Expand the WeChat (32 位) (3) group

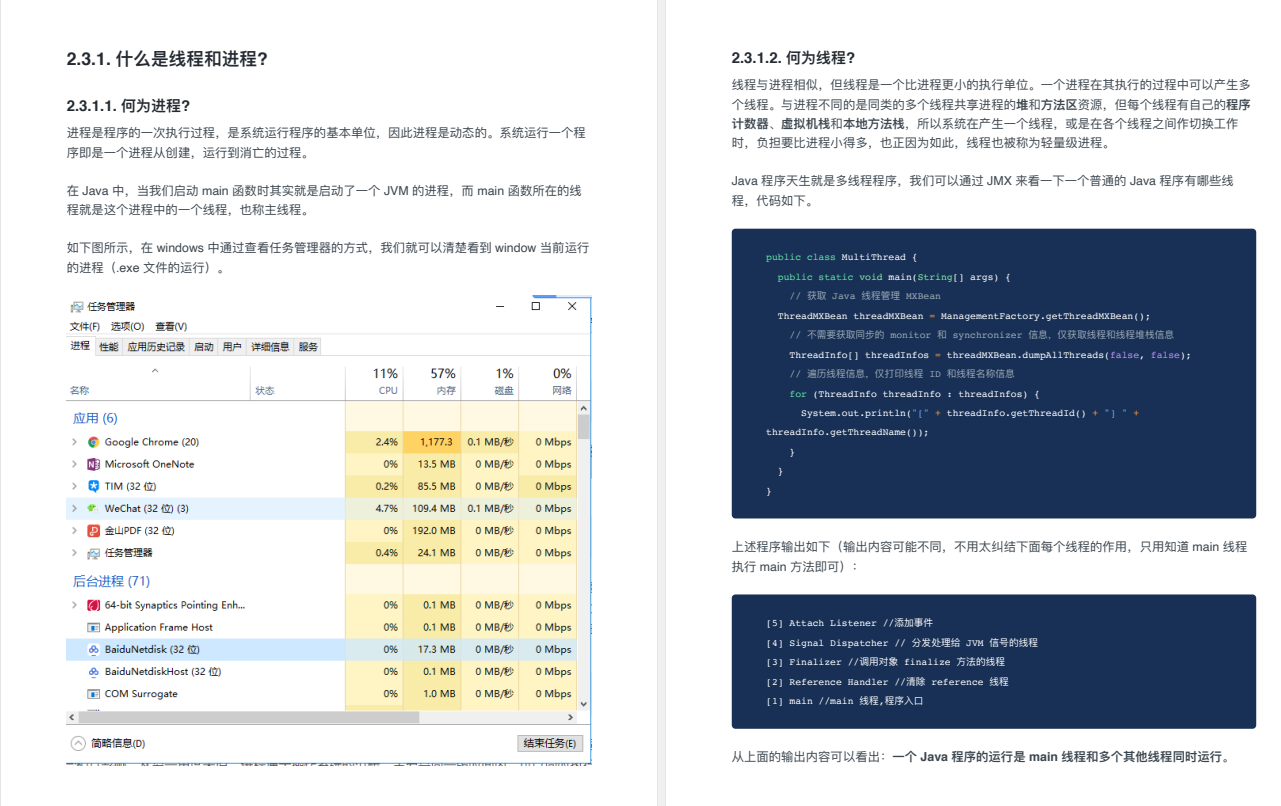[x=74, y=508]
